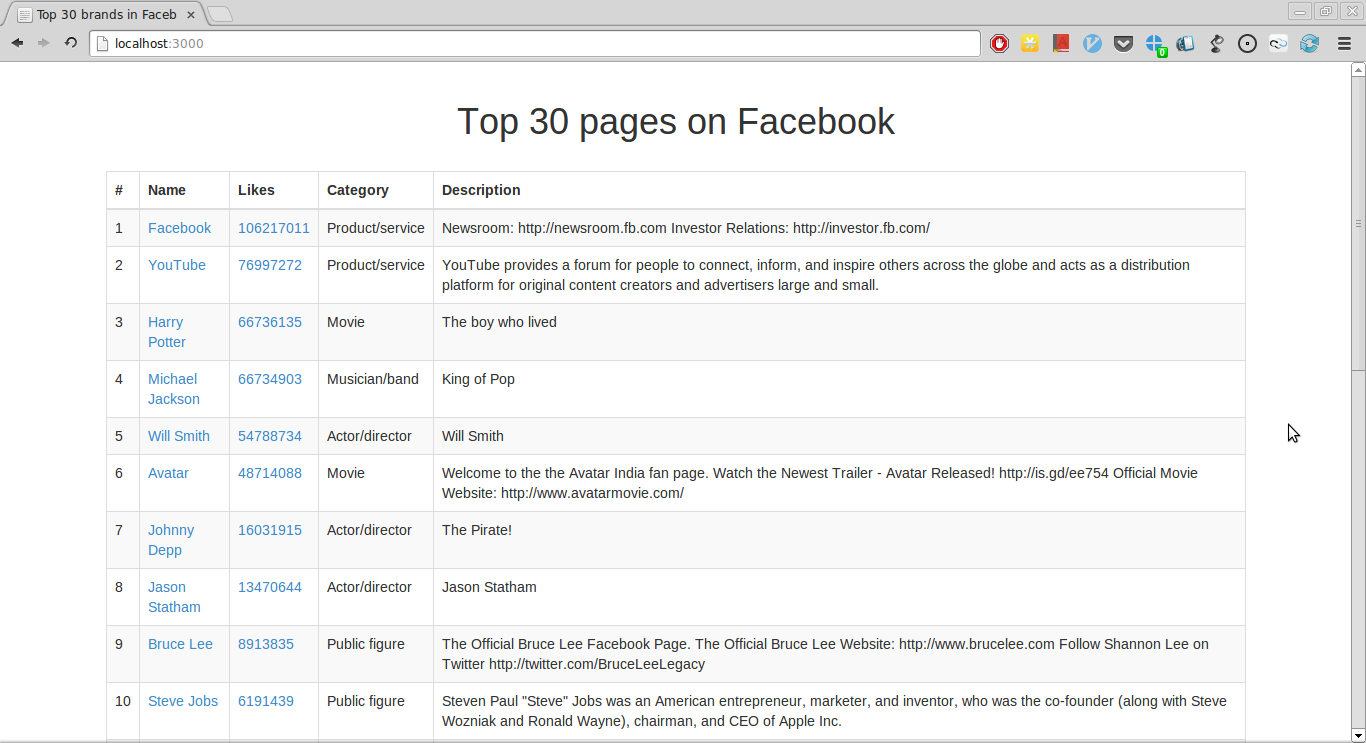Open the Avatar page link
The image size is (1366, 743).
(x=168, y=473)
